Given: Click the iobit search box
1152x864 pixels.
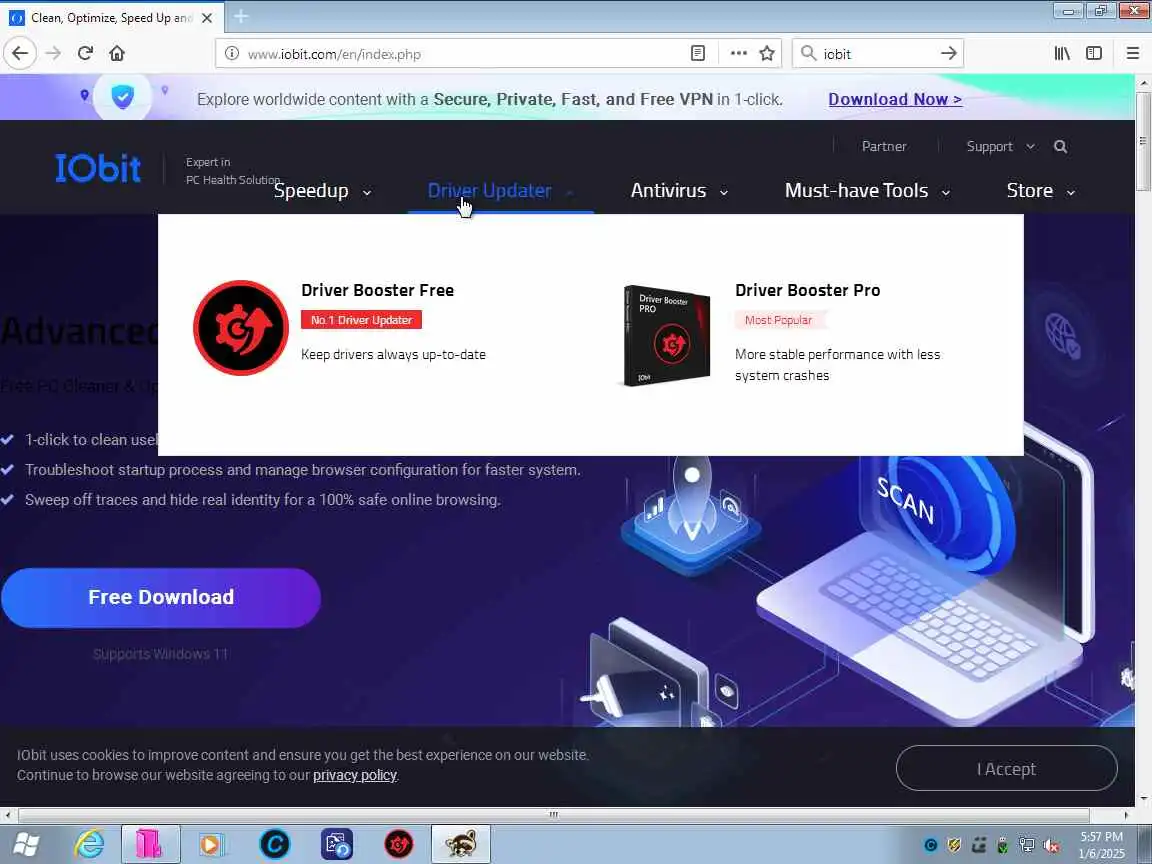Looking at the screenshot, I should [x=878, y=54].
